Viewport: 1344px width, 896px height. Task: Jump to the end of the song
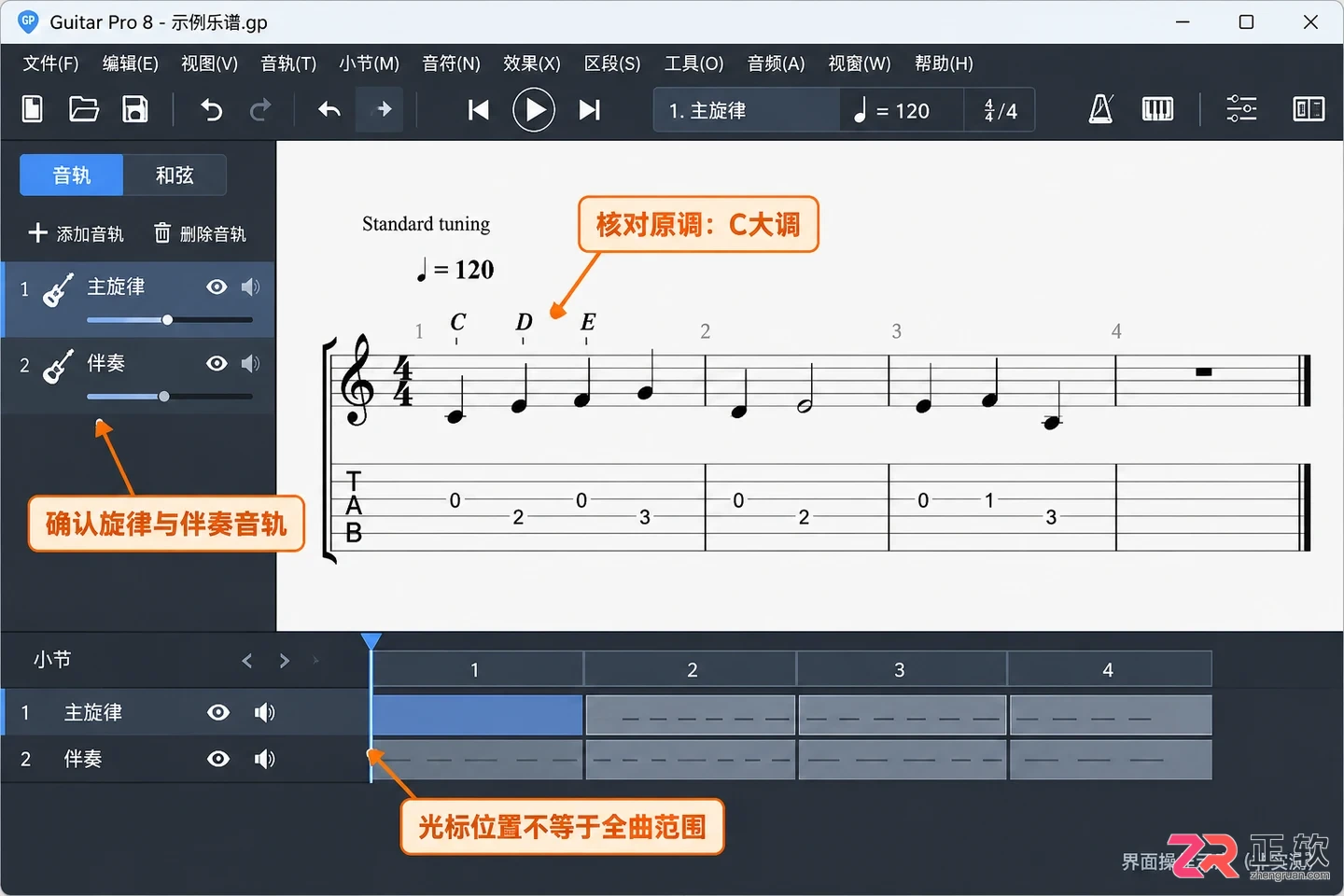click(589, 110)
